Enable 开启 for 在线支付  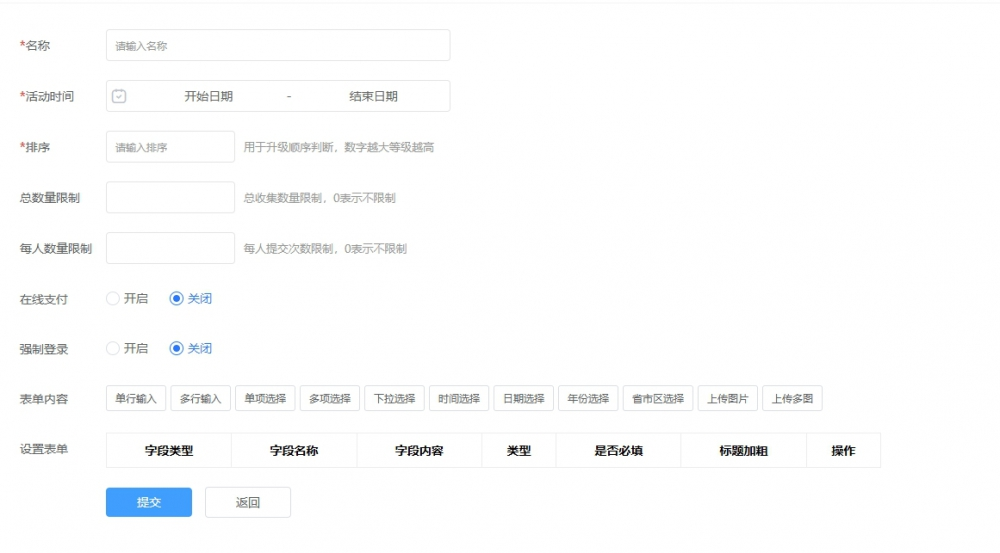[113, 298]
